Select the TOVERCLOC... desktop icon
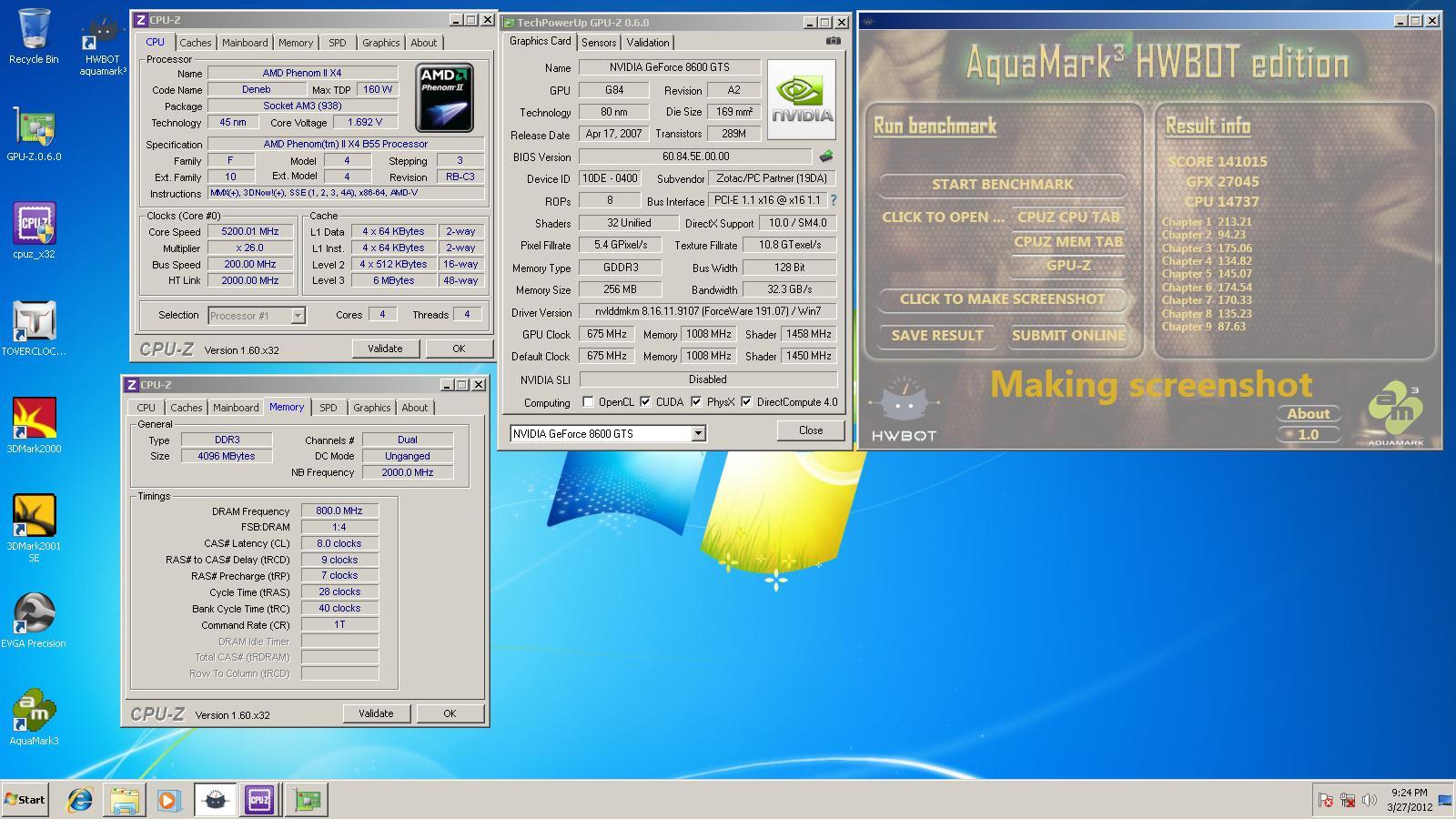This screenshot has height=819, width=1456. 34,329
